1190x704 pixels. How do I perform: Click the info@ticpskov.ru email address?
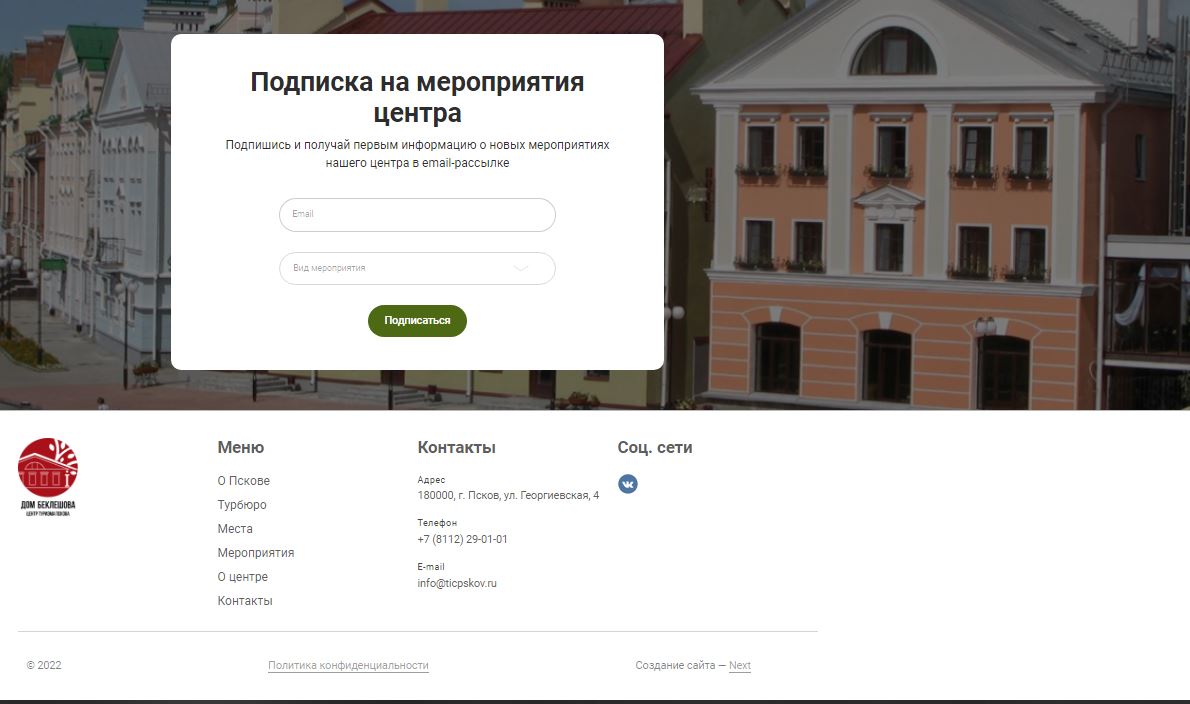click(x=457, y=583)
